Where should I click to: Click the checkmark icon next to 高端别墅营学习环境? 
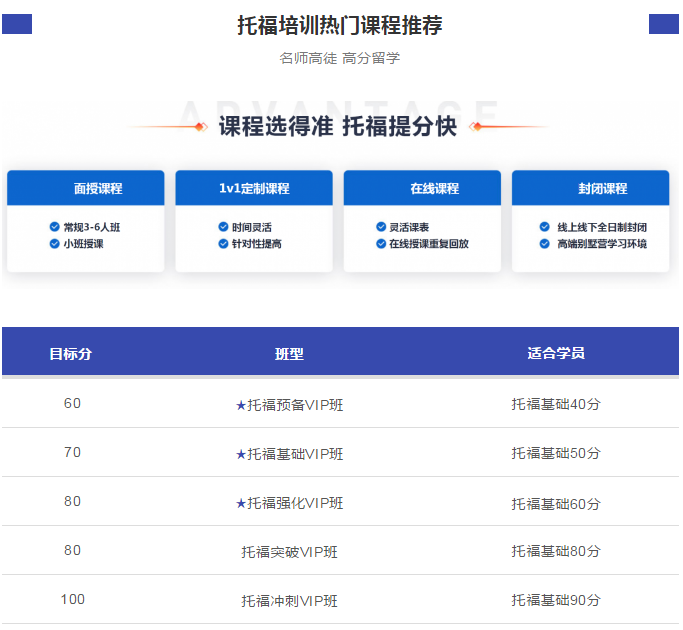[x=544, y=243]
